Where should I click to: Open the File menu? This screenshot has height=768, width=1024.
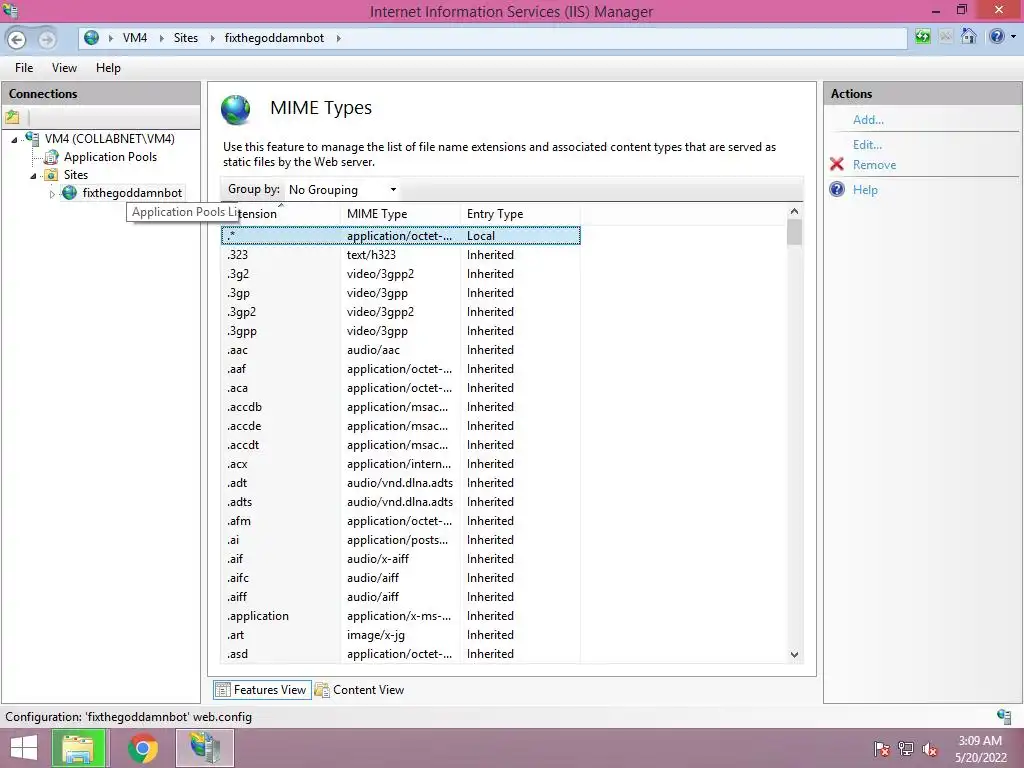[x=24, y=68]
